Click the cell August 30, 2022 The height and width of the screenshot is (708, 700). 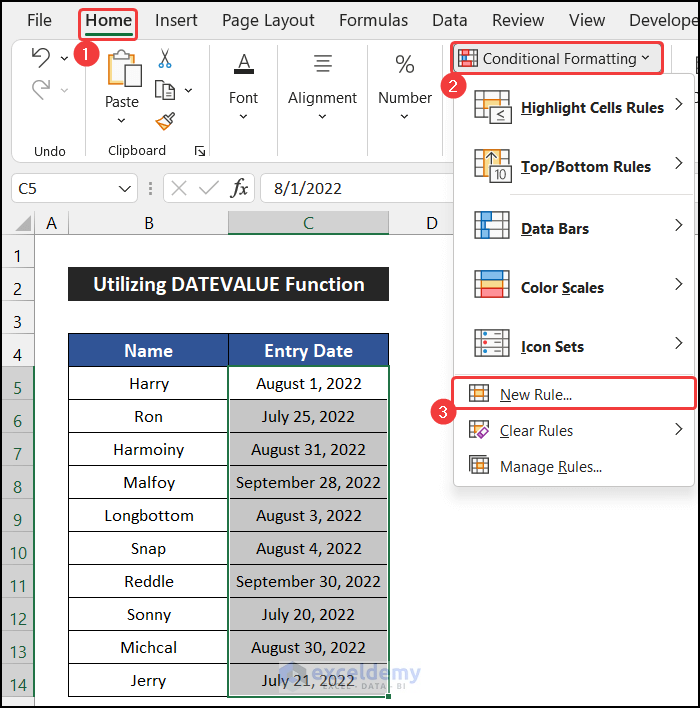click(308, 647)
